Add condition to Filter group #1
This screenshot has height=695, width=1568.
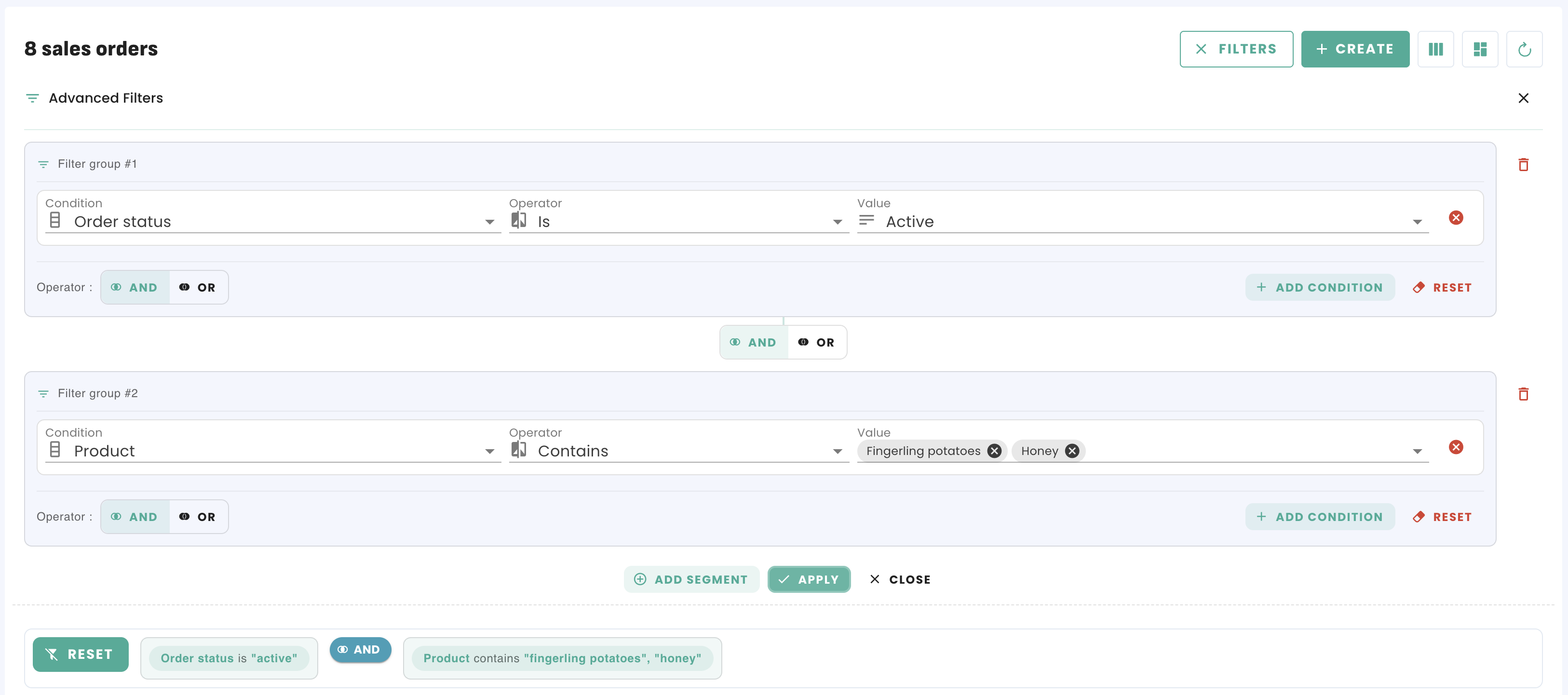coord(1320,287)
